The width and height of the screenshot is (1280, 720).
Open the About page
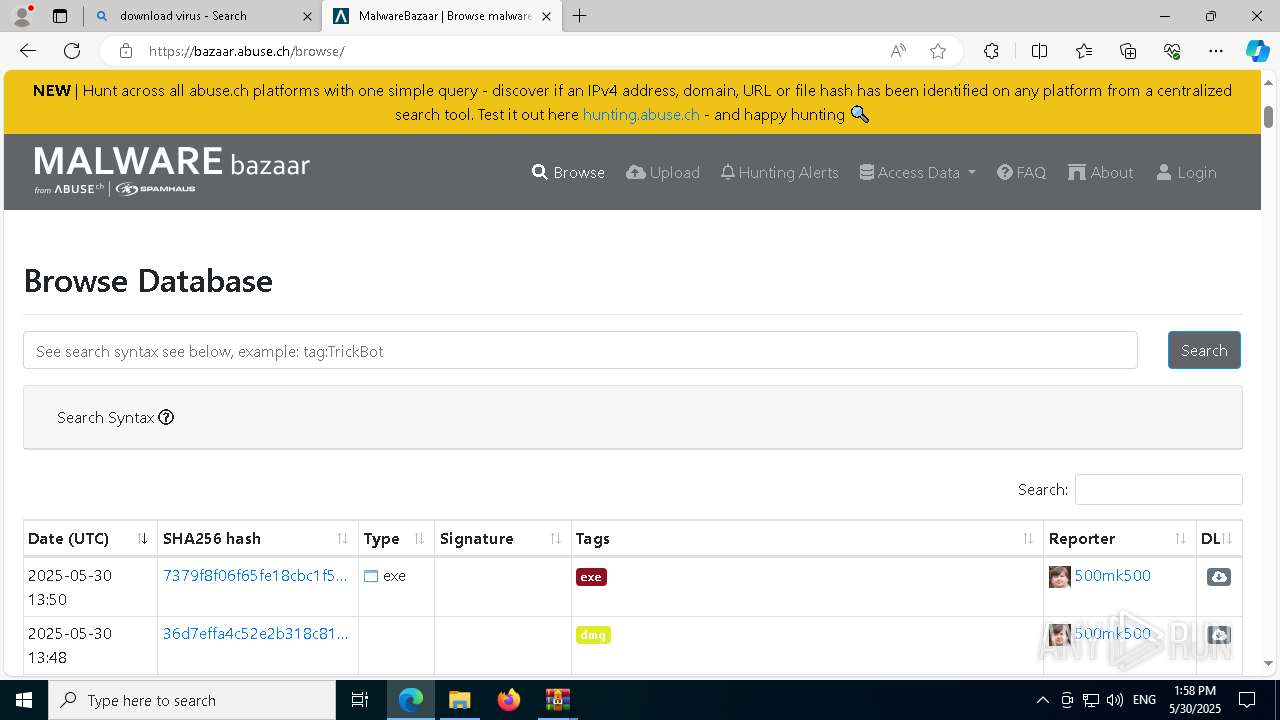(x=1101, y=172)
